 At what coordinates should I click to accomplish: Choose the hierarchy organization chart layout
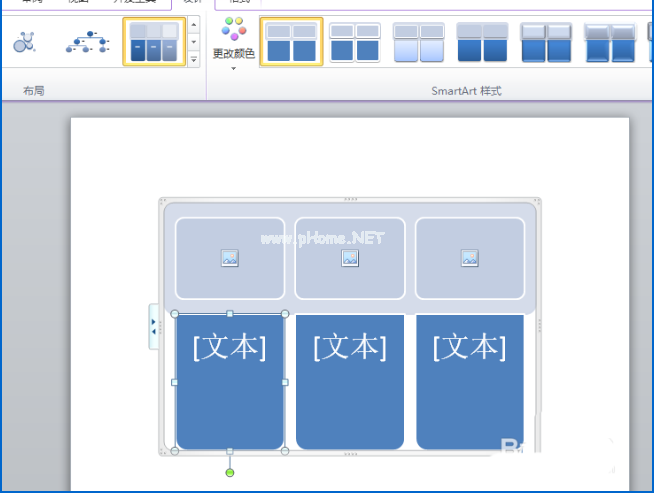click(88, 42)
